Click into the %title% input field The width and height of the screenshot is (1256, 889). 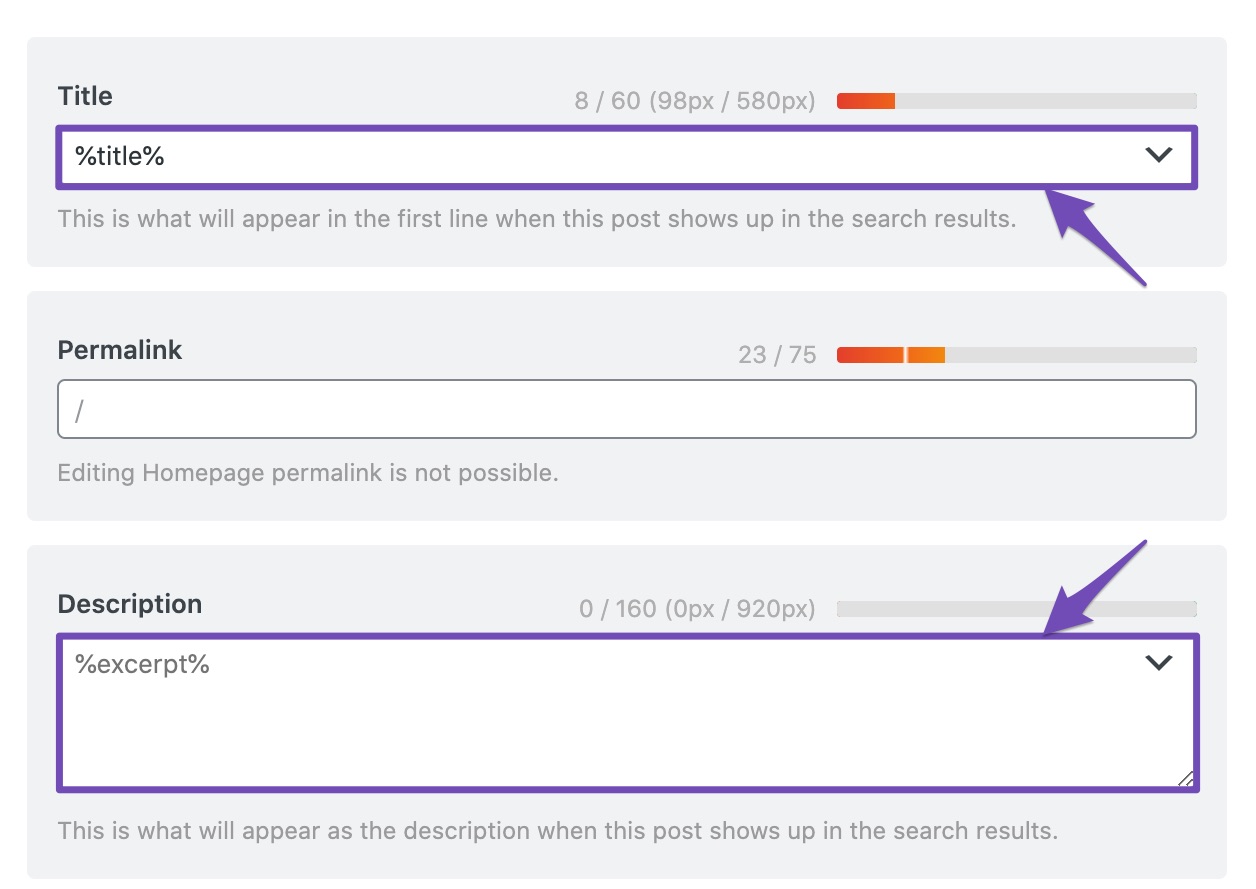tap(600, 156)
